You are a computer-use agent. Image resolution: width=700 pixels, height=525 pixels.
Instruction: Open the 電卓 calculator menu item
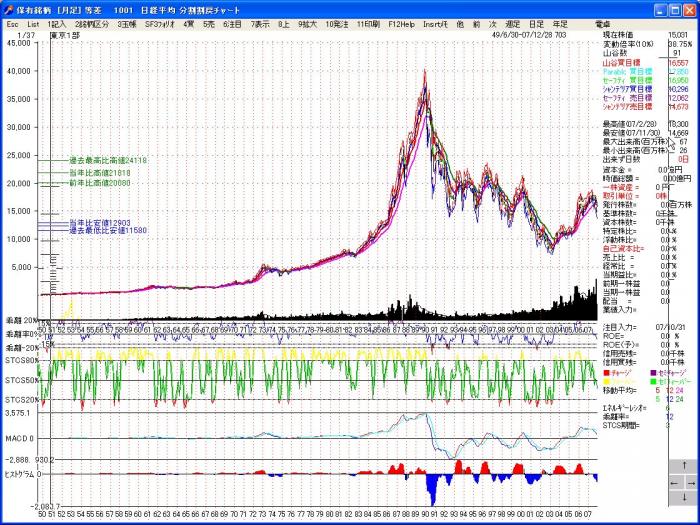[602, 23]
